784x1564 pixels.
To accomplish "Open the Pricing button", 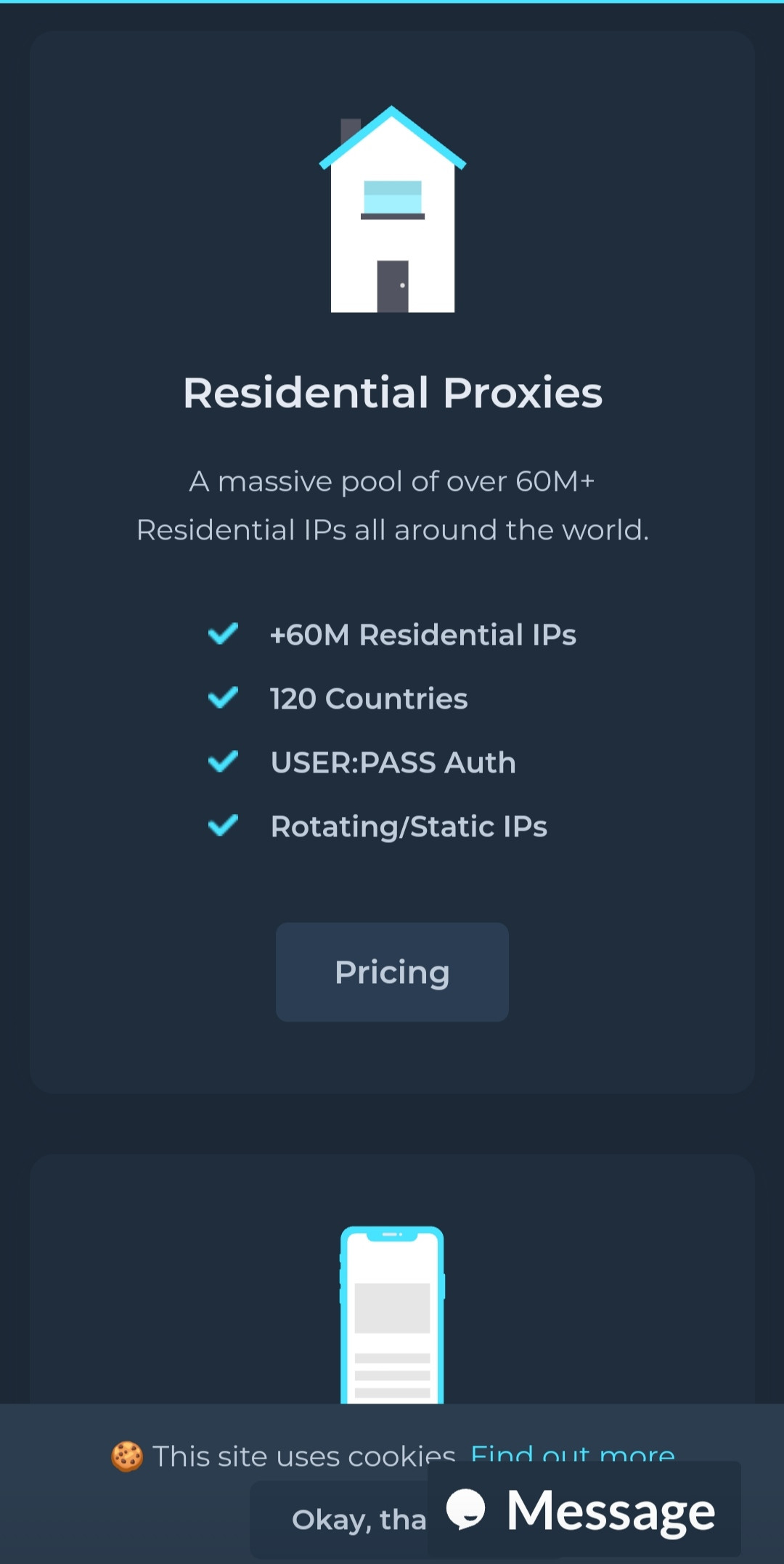I will point(392,972).
